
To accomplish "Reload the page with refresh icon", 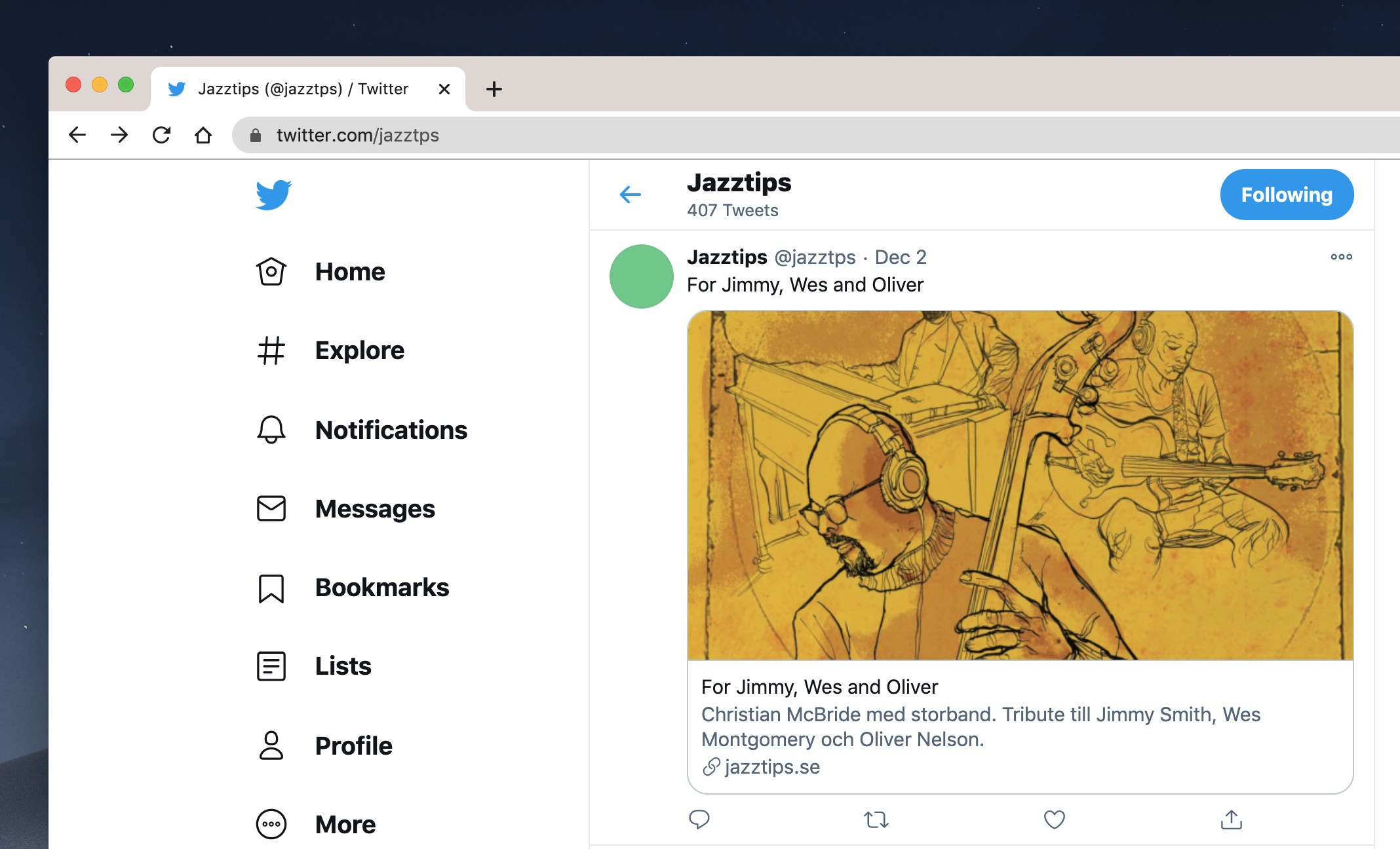I will click(x=161, y=135).
